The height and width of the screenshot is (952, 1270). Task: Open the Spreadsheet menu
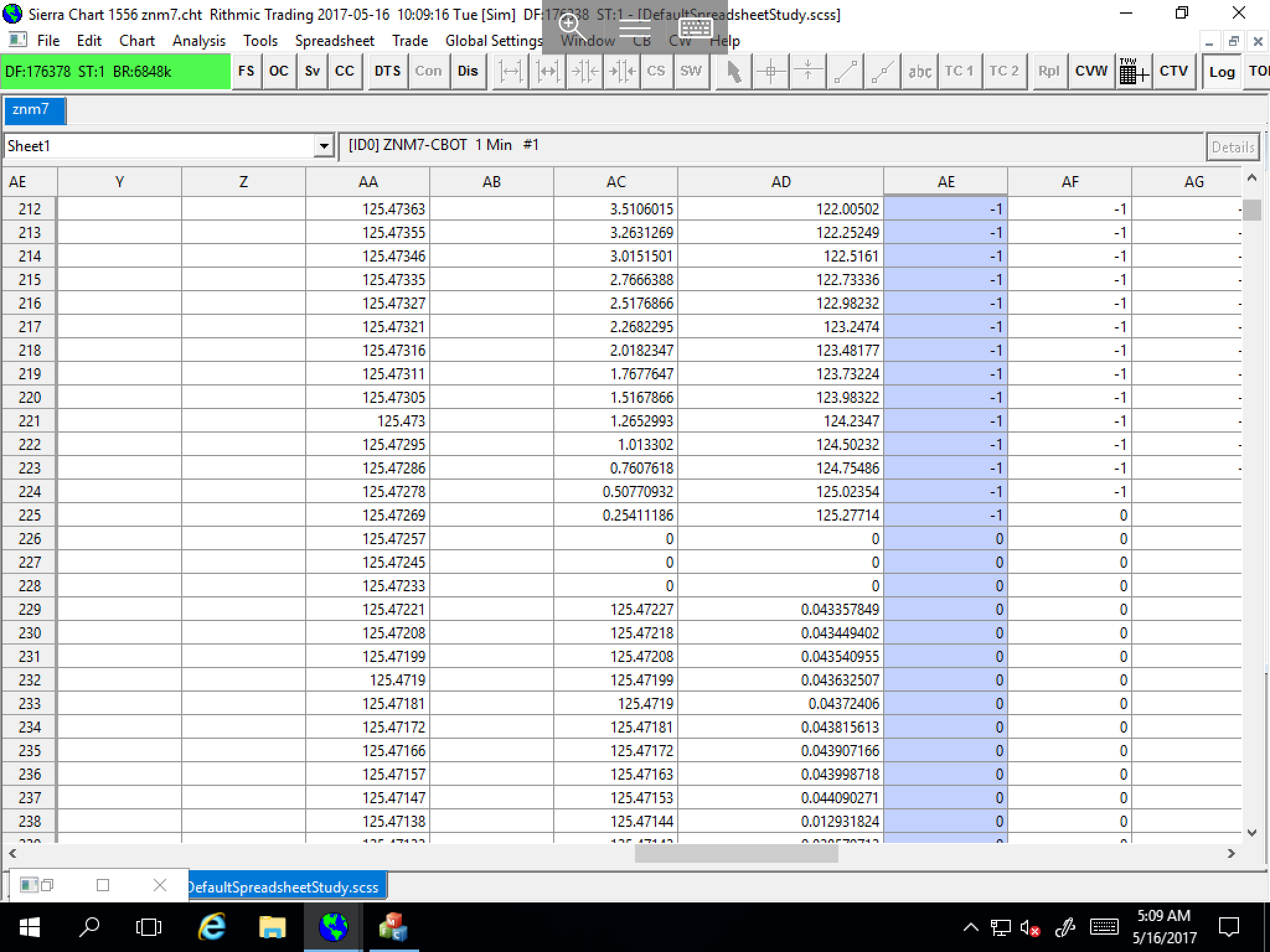(334, 41)
